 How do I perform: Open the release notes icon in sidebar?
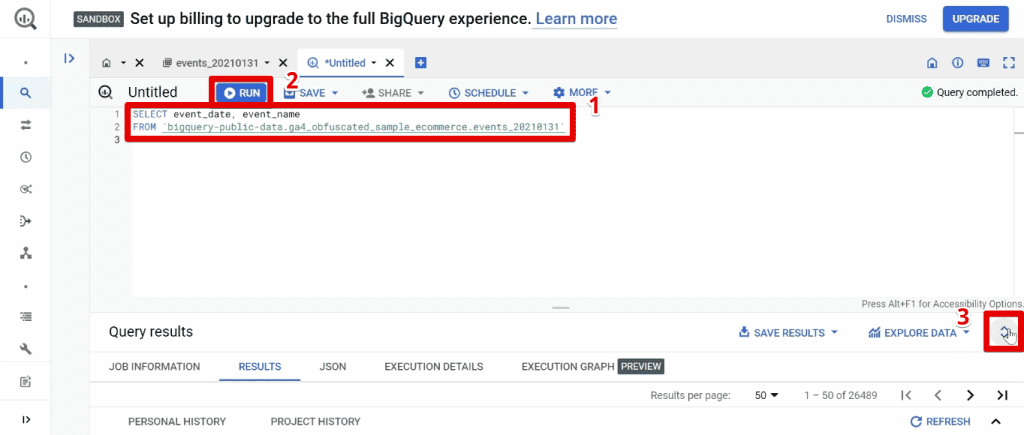coord(25,381)
